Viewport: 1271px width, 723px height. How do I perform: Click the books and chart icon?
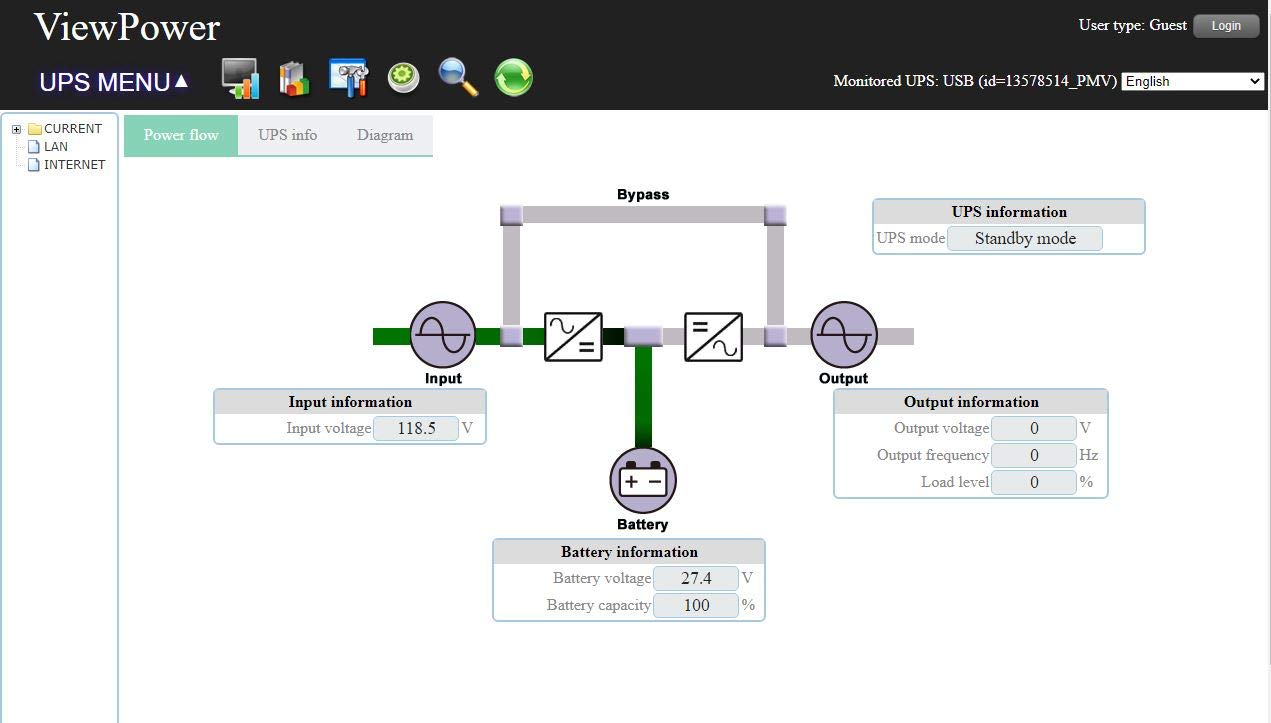294,78
